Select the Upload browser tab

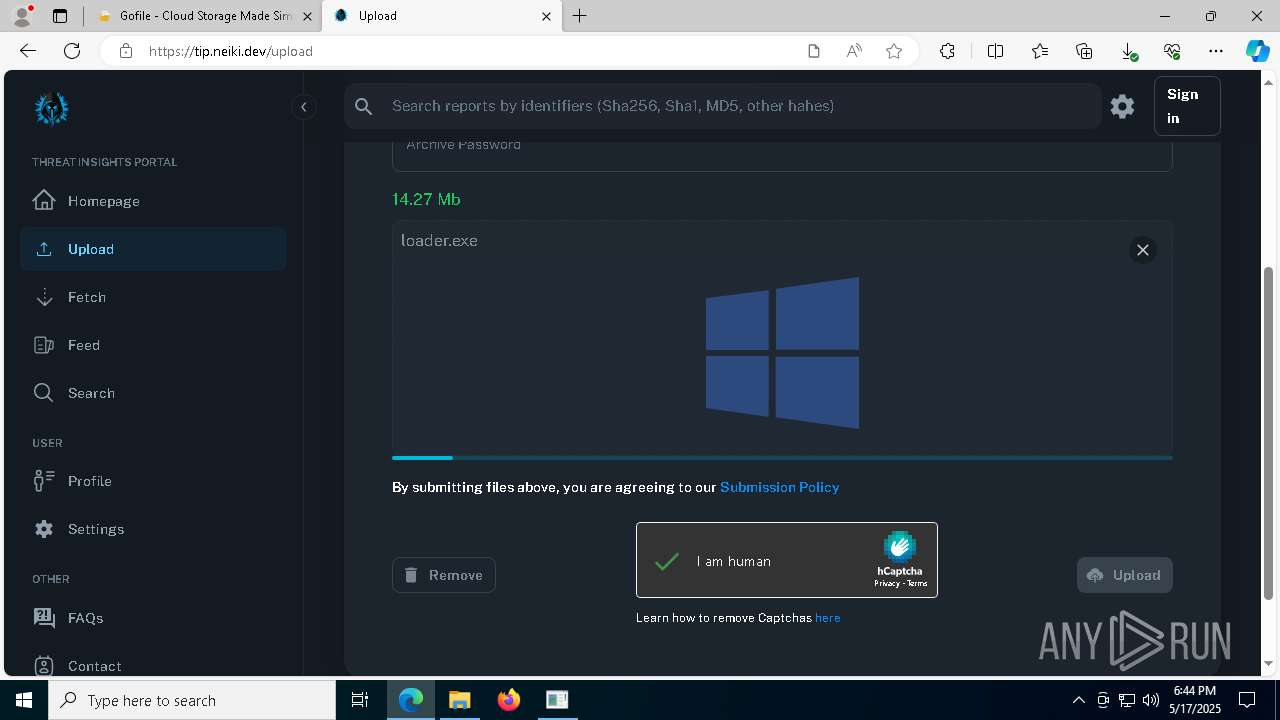[440, 16]
